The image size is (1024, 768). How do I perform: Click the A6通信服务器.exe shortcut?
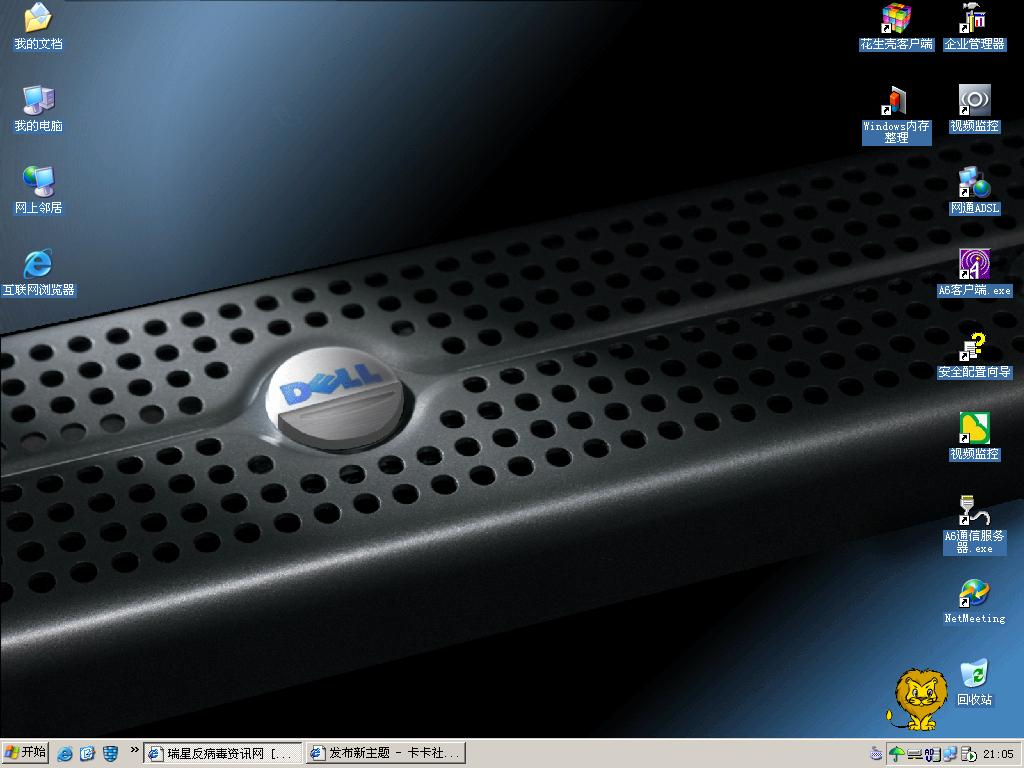(974, 524)
